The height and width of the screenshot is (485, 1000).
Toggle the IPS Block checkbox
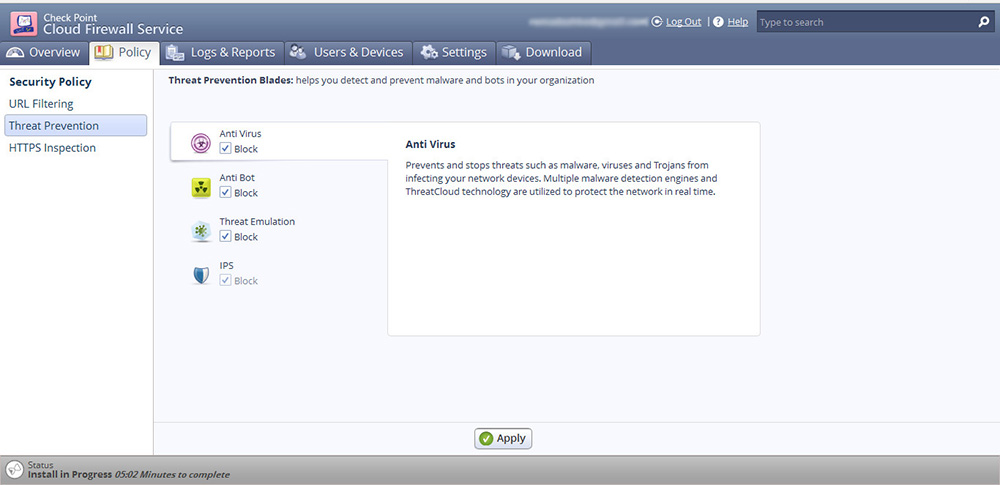225,280
